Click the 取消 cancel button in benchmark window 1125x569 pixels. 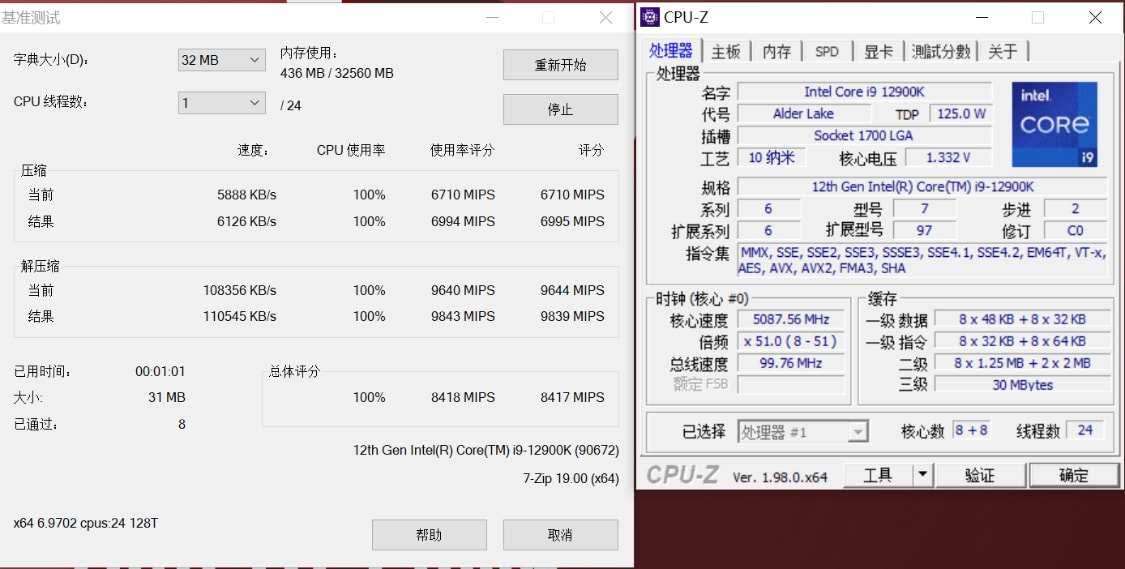tap(560, 535)
